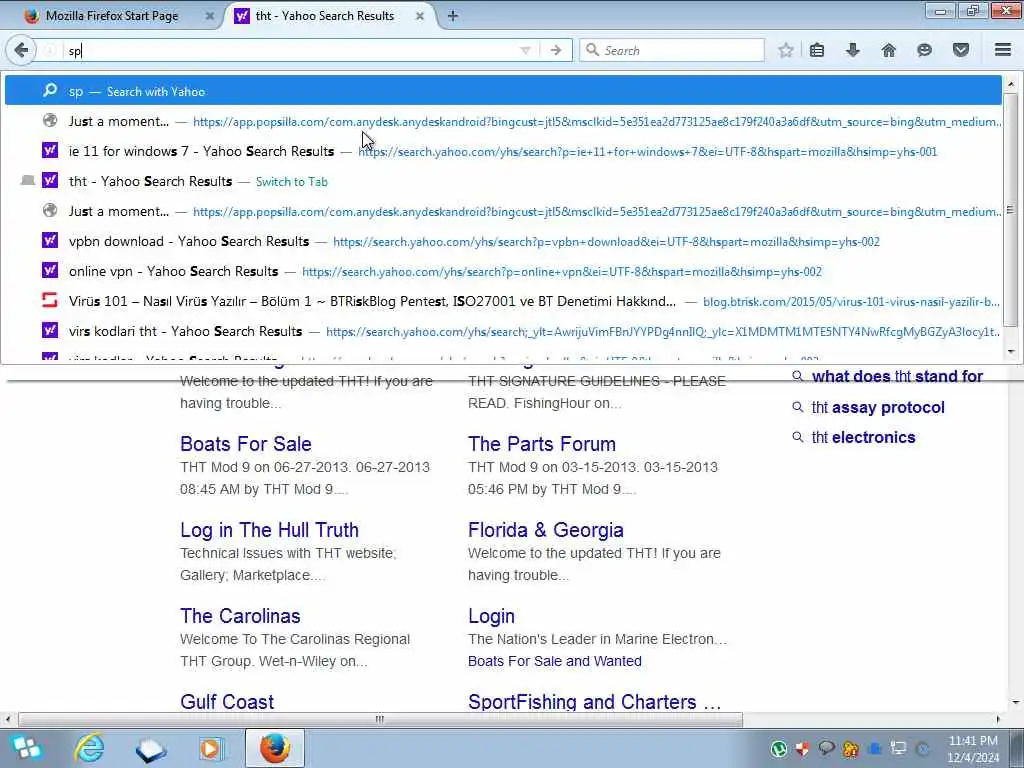This screenshot has height=768, width=1024.
Task: Open 'Boats For Sale' link
Action: [x=246, y=444]
